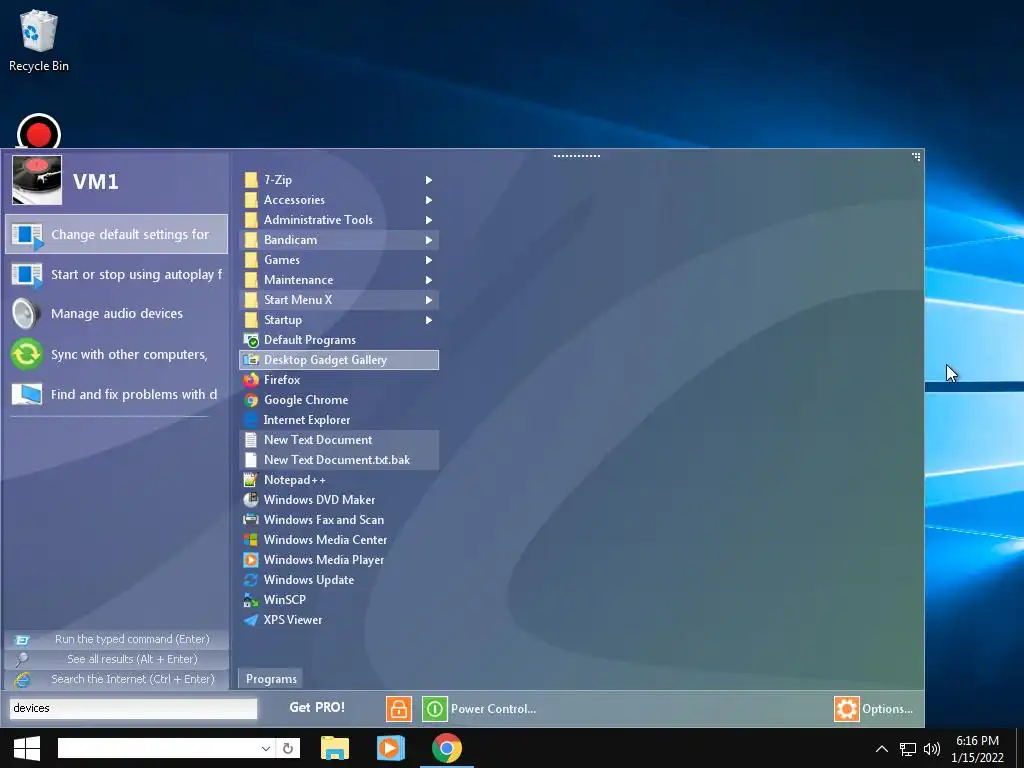The width and height of the screenshot is (1024, 768).
Task: Expand the Games submenu arrow
Action: 428,260
